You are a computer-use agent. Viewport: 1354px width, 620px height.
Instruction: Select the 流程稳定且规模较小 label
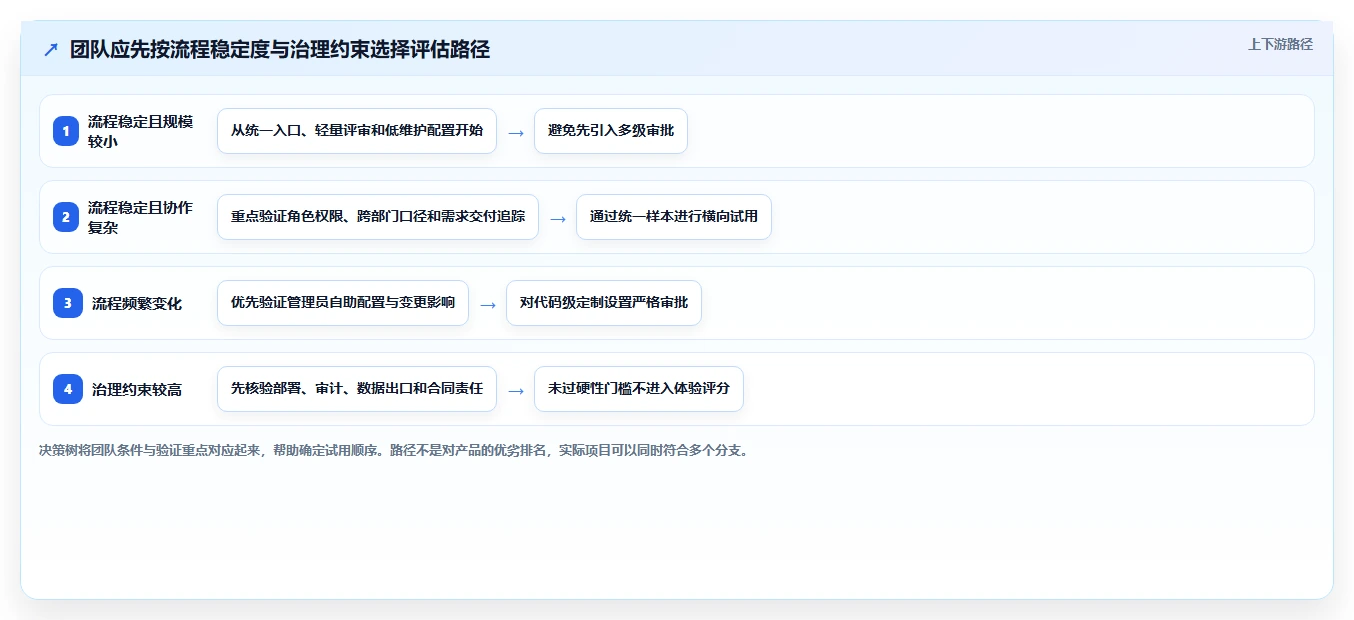(140, 131)
